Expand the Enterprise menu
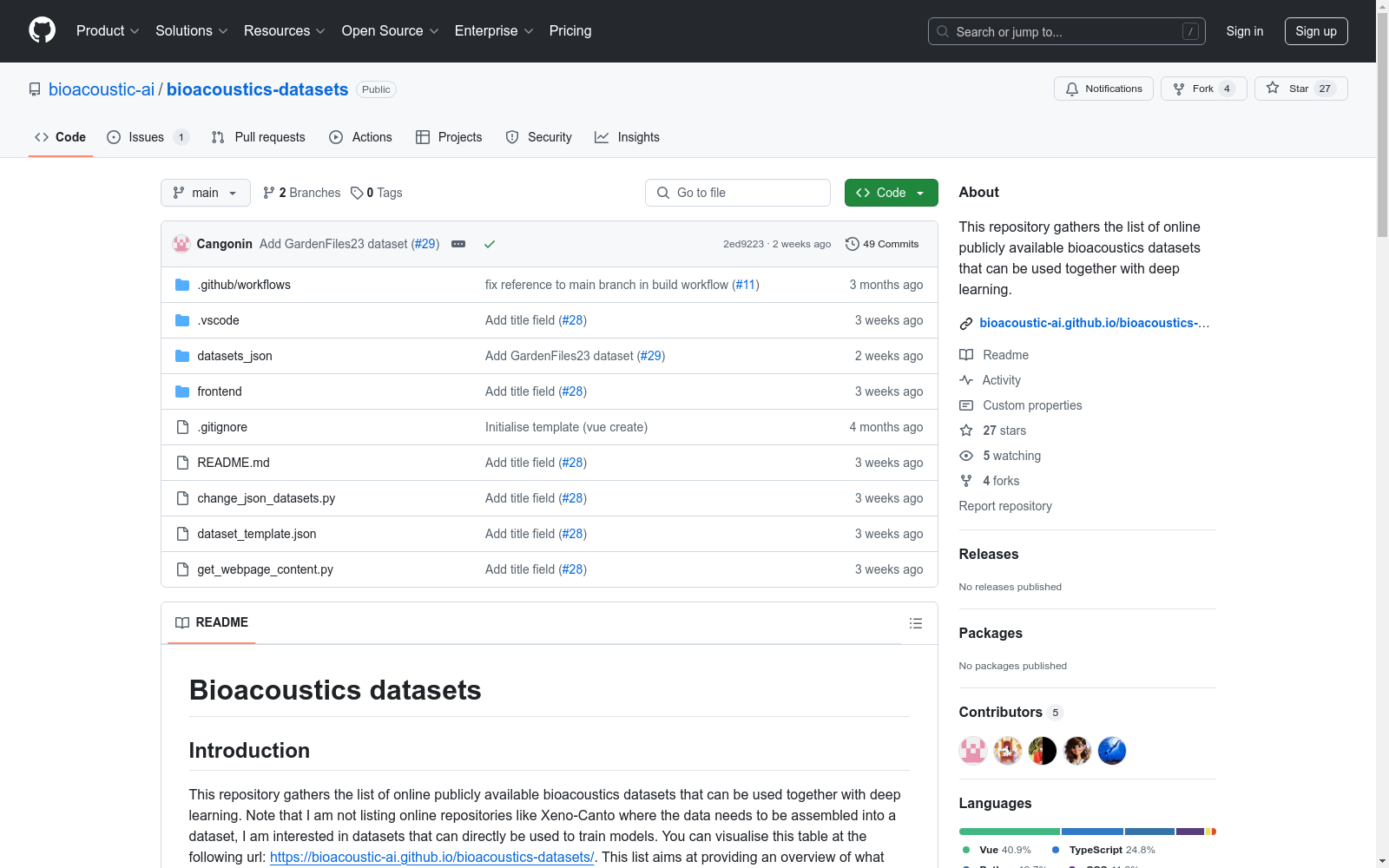This screenshot has width=1389, height=868. click(x=494, y=31)
